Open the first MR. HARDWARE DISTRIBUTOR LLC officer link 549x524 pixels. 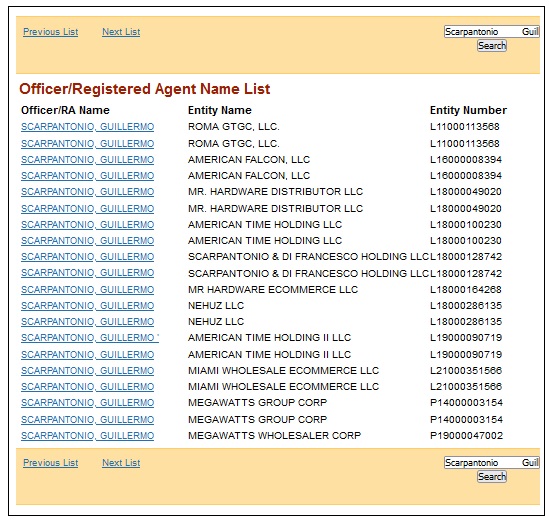click(x=88, y=192)
